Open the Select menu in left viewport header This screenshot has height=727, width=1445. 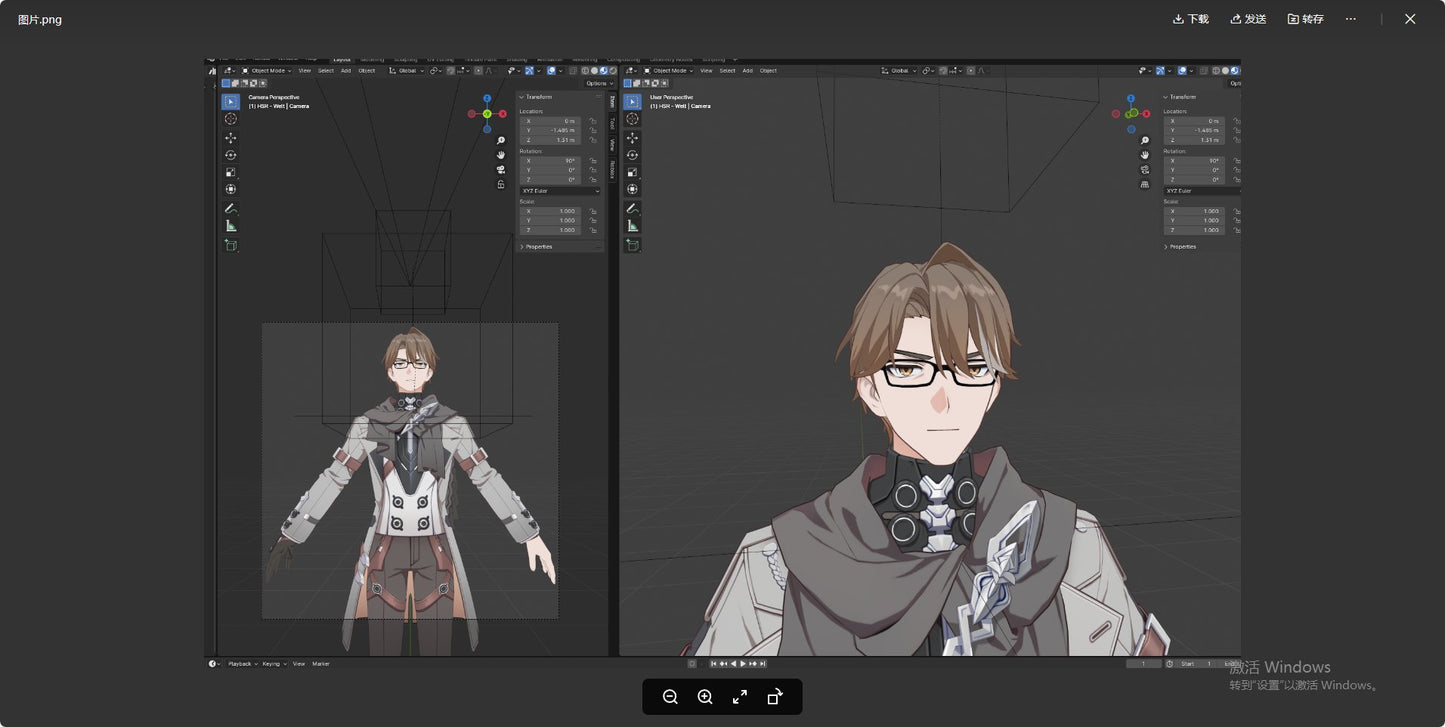point(326,71)
